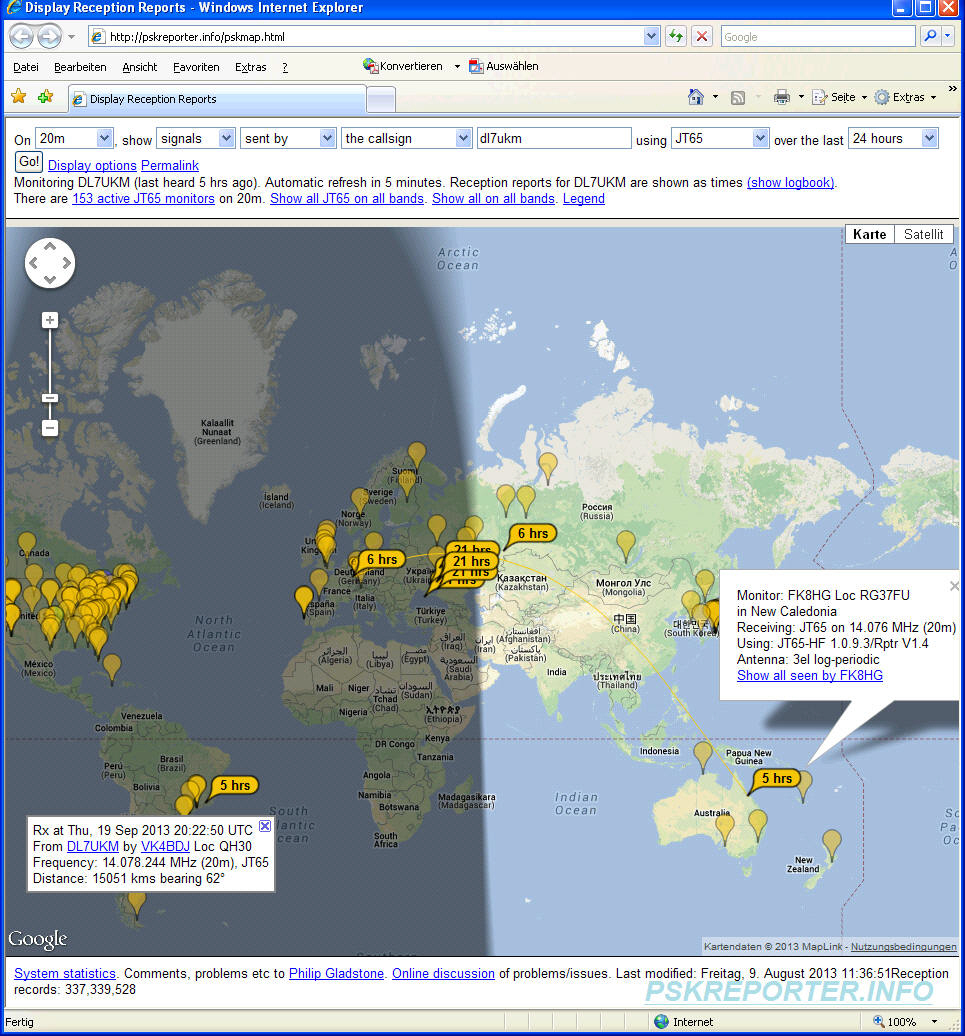The height and width of the screenshot is (1036, 965).
Task: Open the System statistics link
Action: tap(65, 973)
